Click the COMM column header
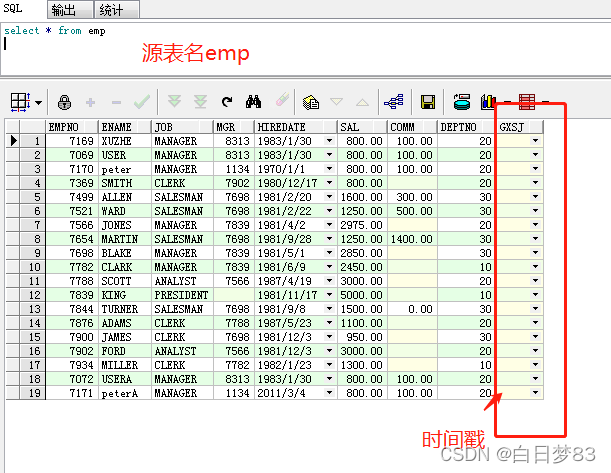The image size is (611, 473). point(412,127)
